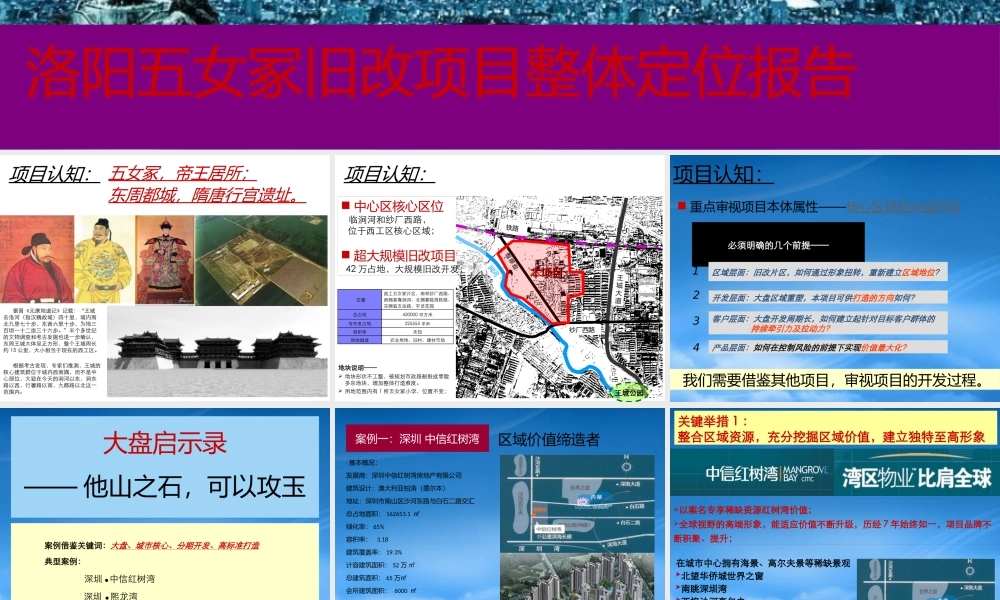Click the emperor portrait in yellow dragon robe

(104, 259)
